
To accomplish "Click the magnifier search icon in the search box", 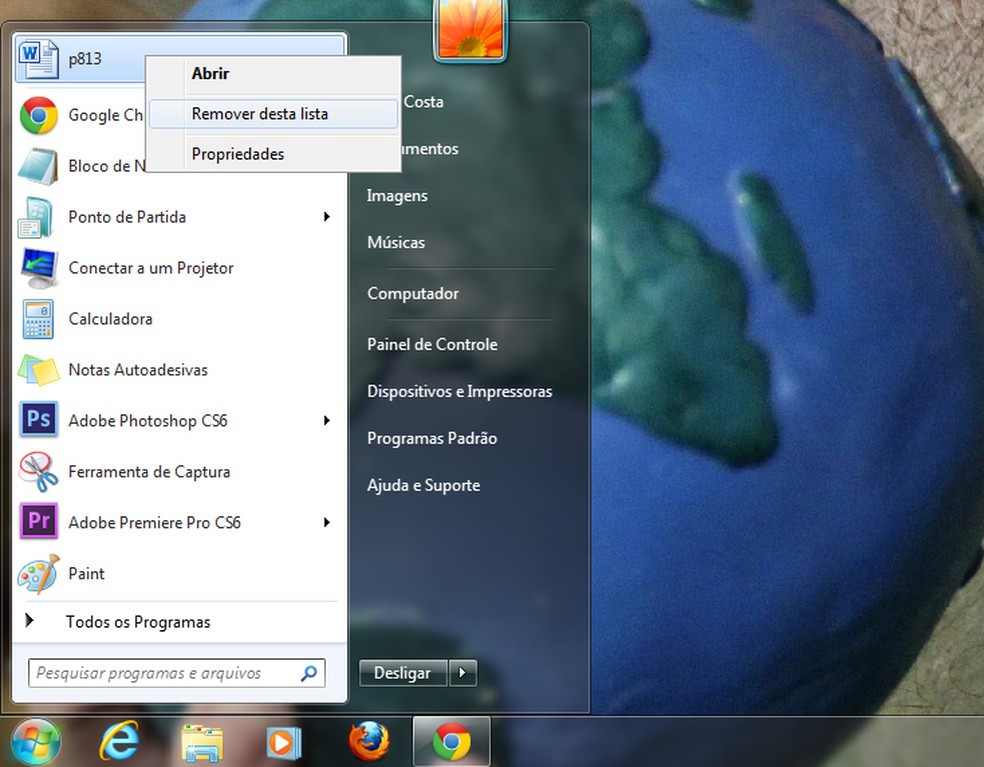I will tap(309, 673).
